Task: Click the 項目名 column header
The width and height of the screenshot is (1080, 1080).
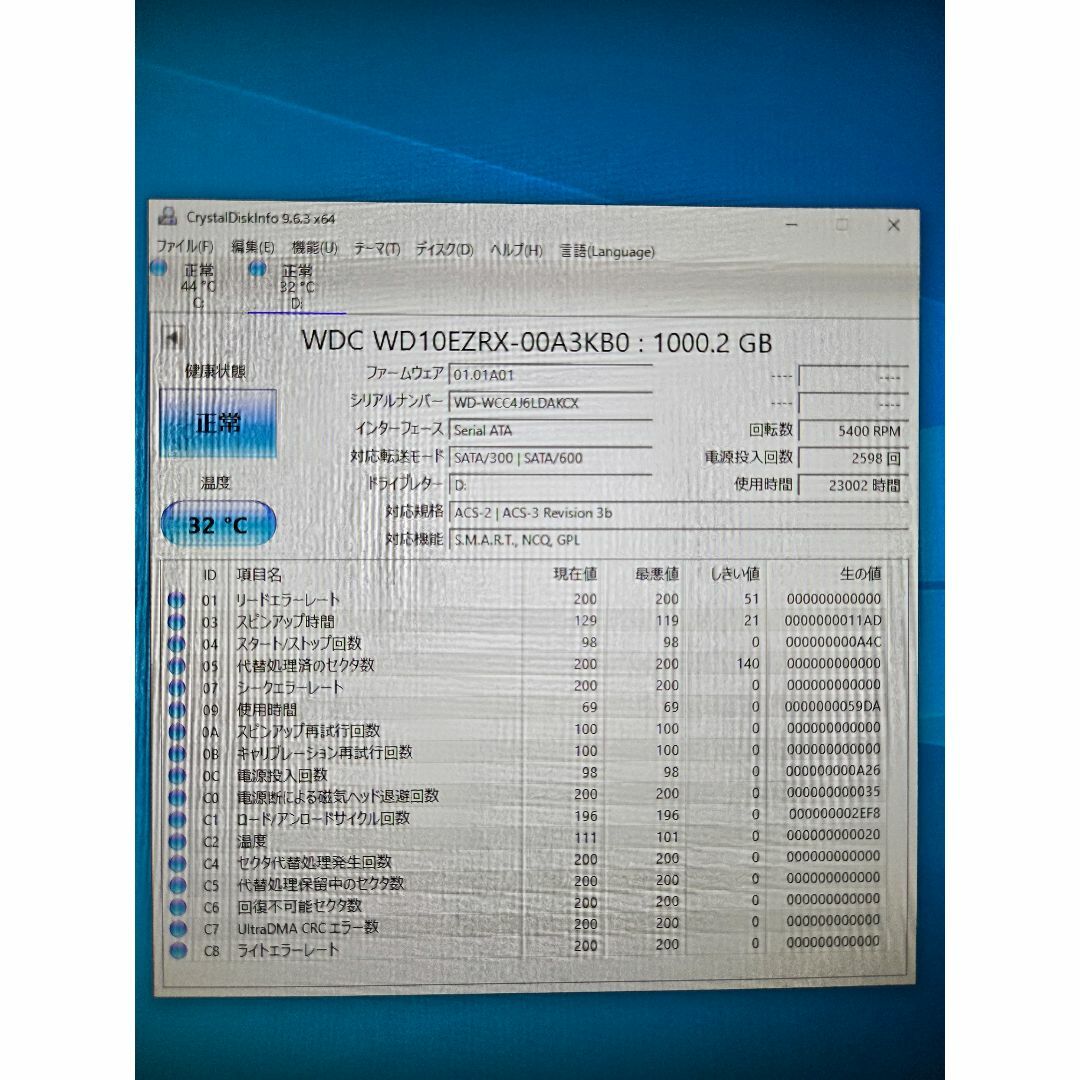Action: [259, 574]
